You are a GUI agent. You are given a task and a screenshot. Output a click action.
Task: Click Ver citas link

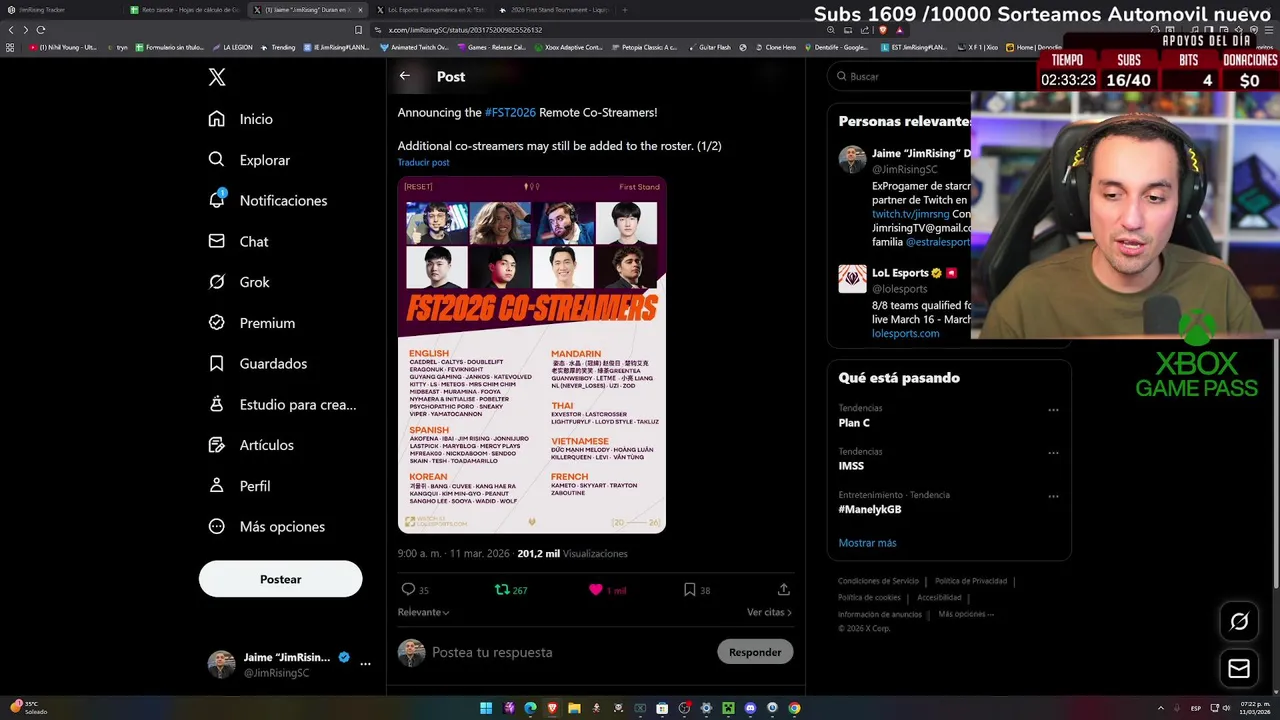(769, 612)
